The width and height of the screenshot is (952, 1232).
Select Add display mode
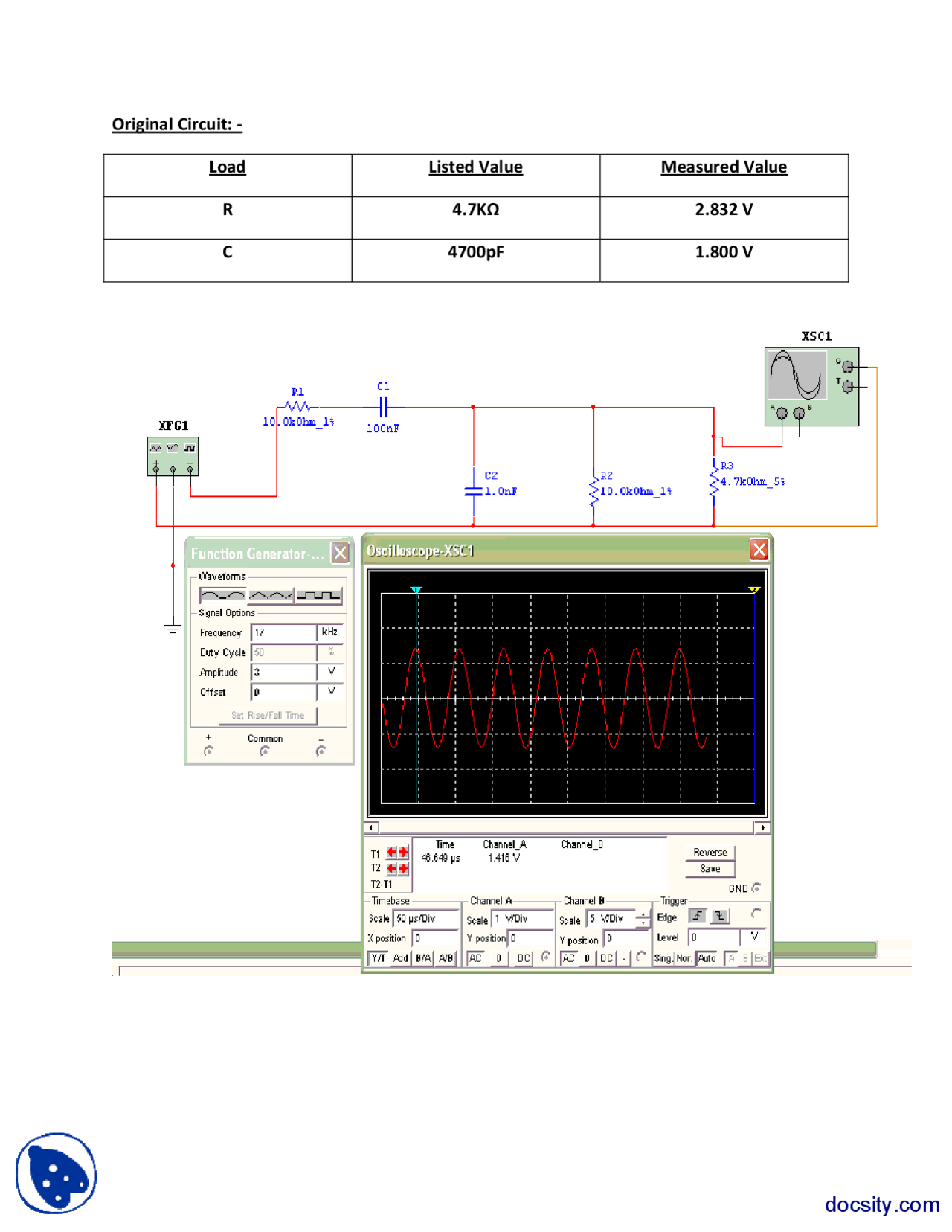click(x=400, y=958)
